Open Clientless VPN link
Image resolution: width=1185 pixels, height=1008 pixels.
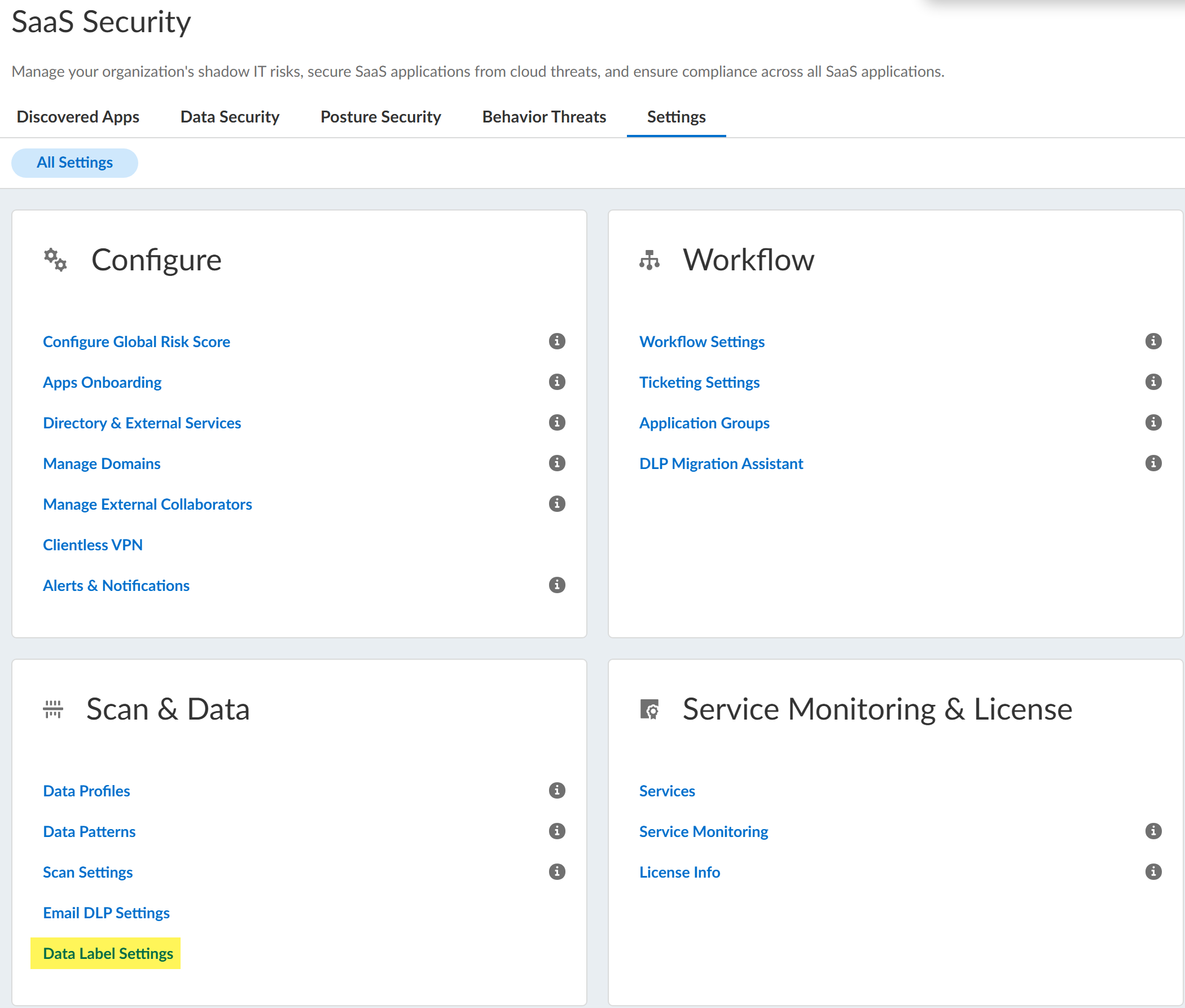click(x=93, y=545)
